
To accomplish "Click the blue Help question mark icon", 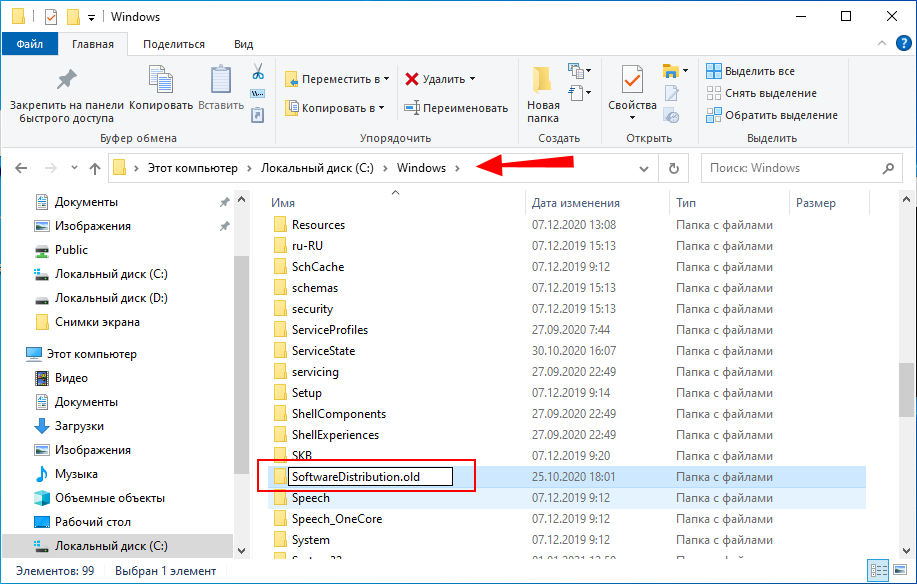I will 904,43.
